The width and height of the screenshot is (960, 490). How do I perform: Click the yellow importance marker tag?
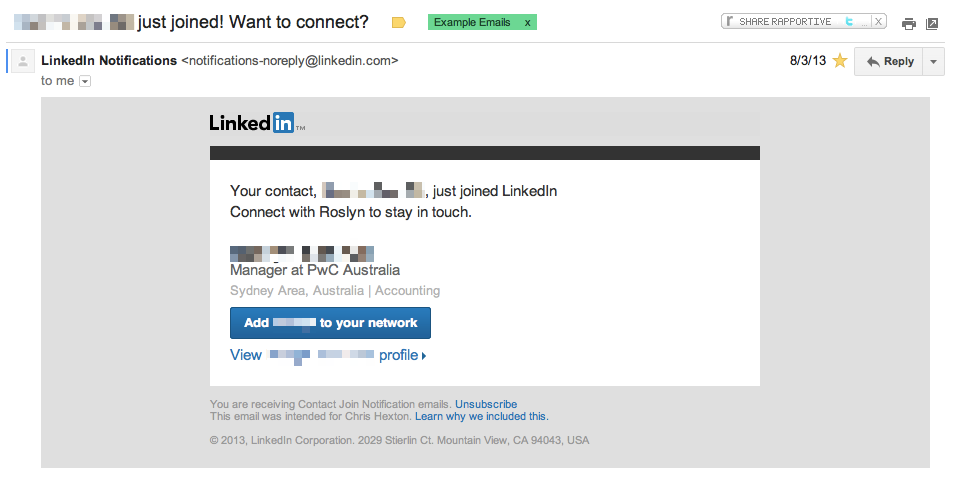(398, 22)
